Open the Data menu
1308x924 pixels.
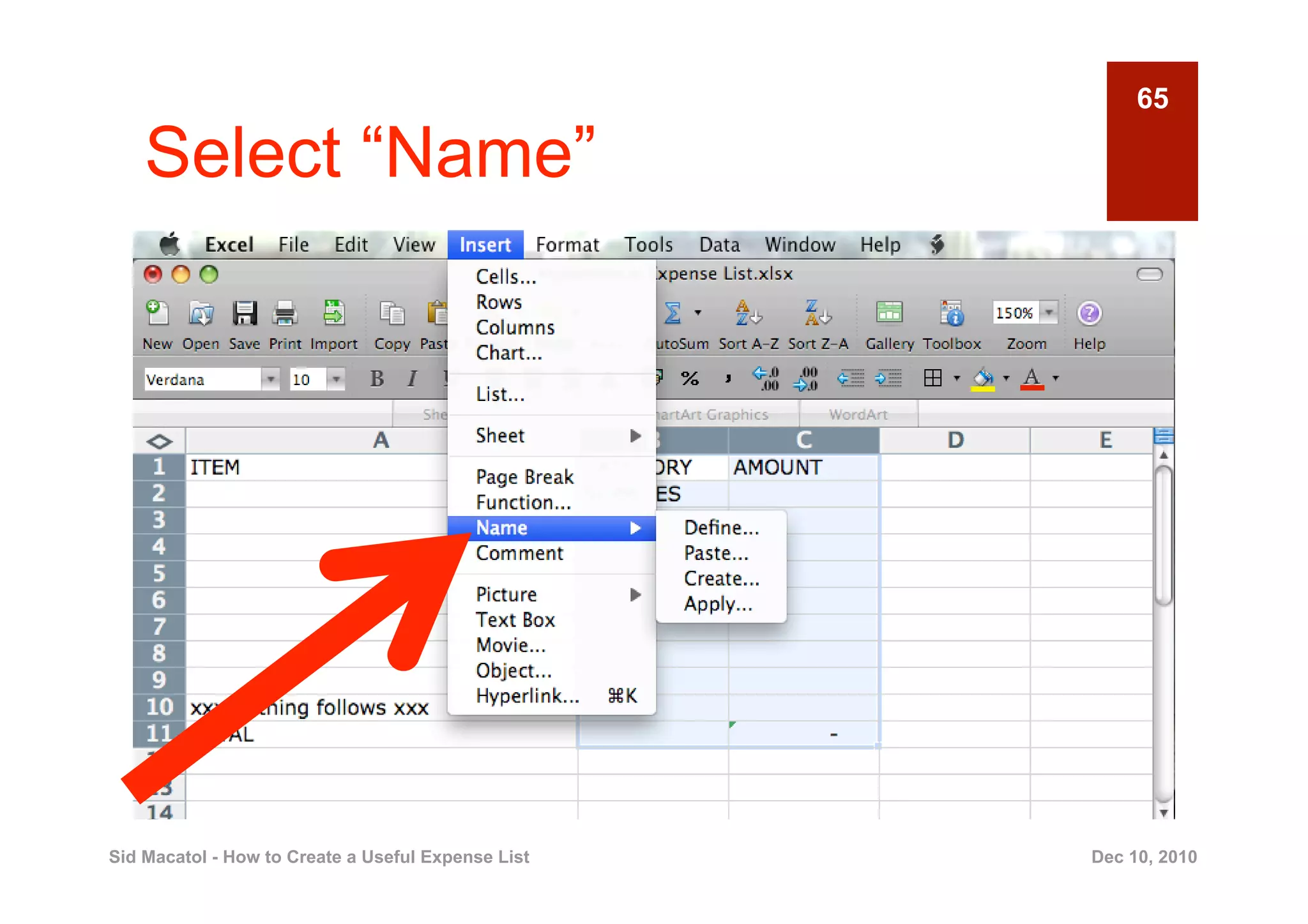[719, 245]
